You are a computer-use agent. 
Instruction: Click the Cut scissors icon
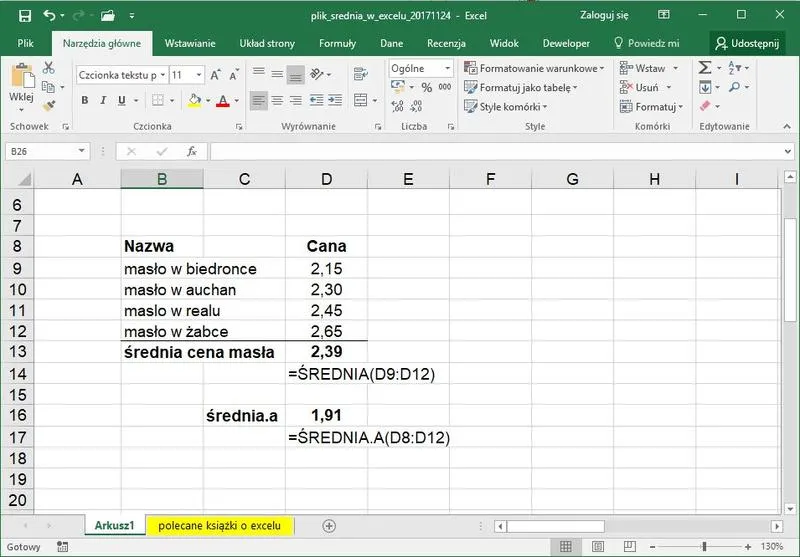click(x=47, y=68)
